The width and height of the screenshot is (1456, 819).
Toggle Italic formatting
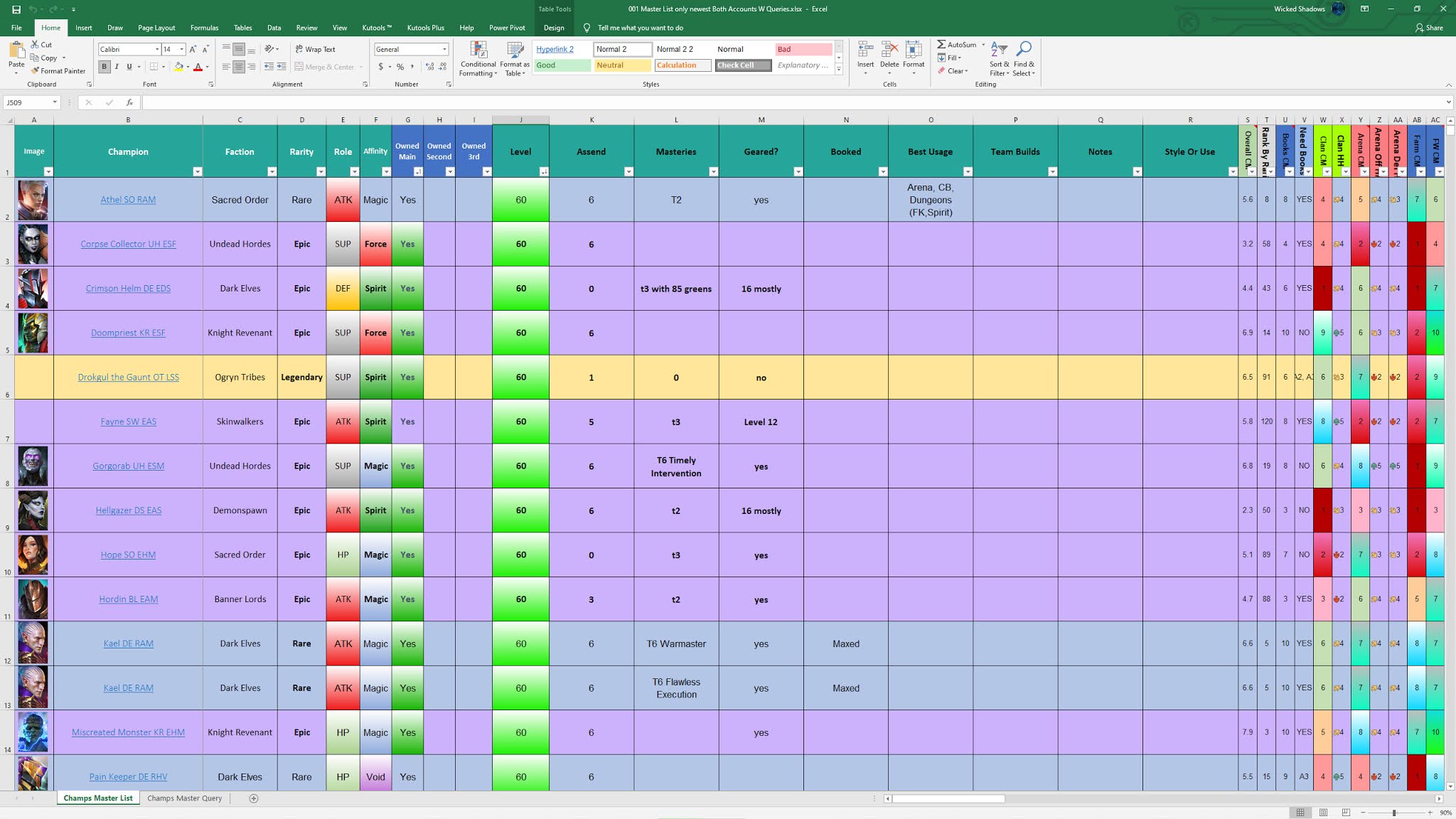point(117,67)
